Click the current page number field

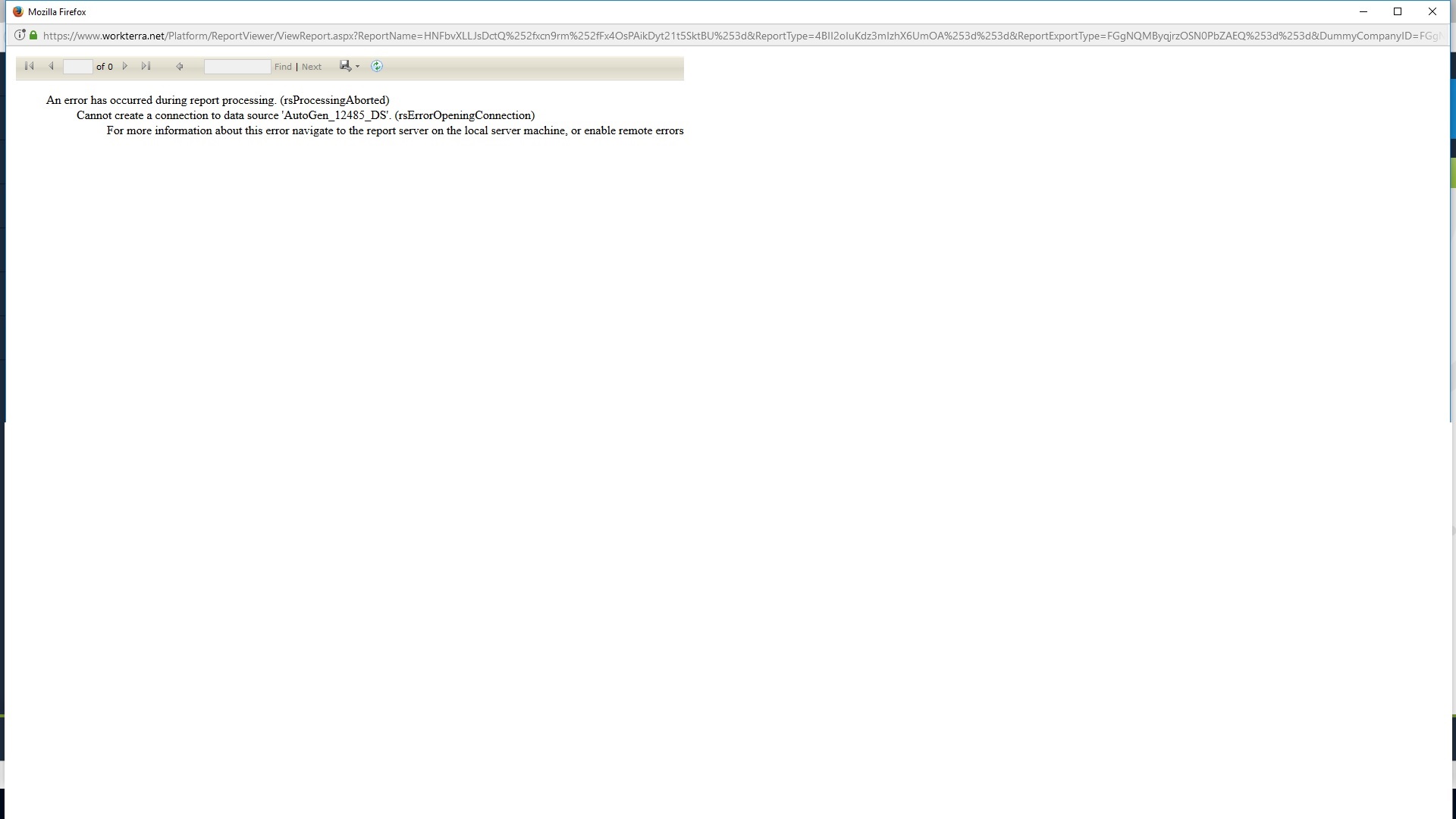point(77,67)
